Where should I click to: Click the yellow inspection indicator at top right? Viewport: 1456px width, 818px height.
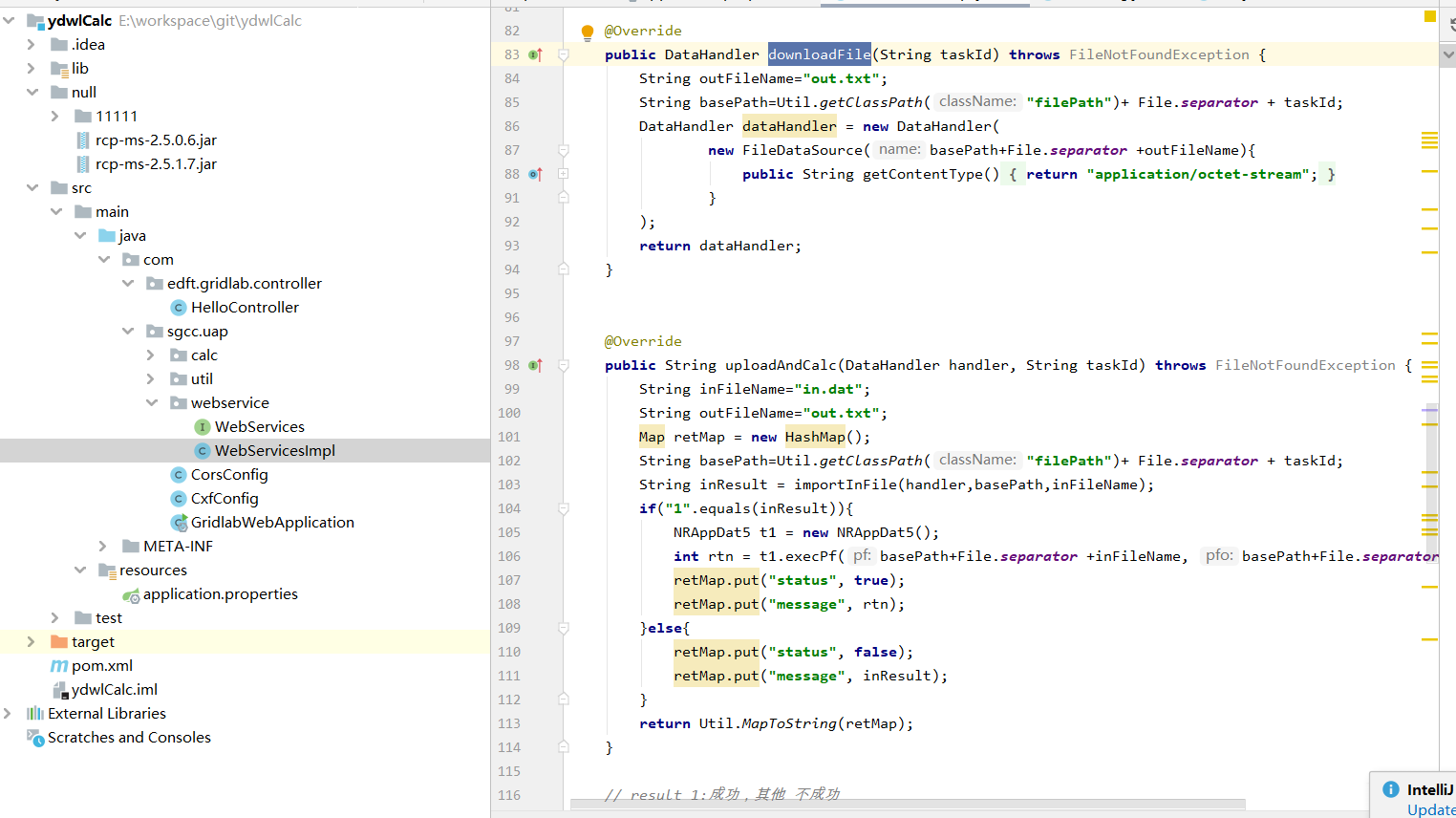click(x=1430, y=15)
